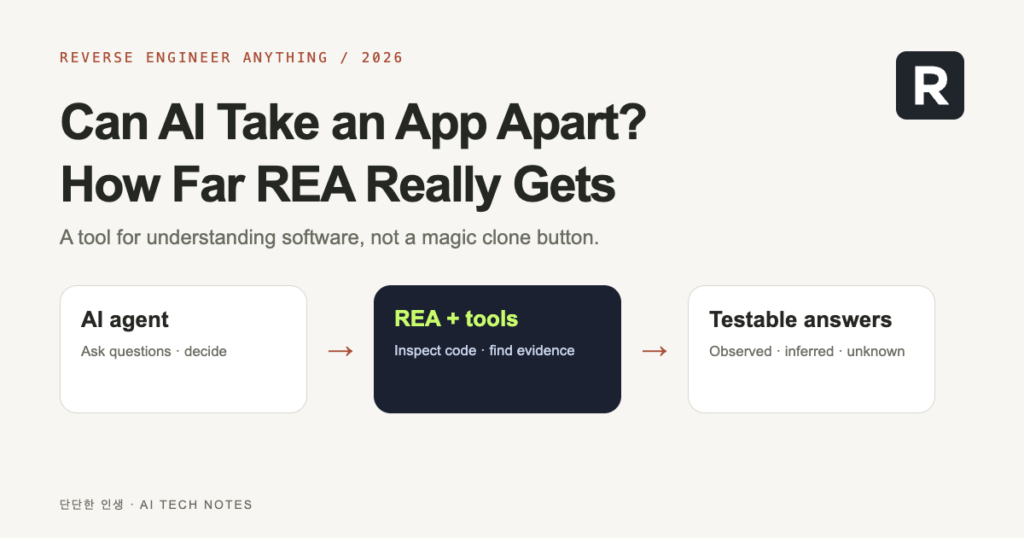The height and width of the screenshot is (538, 1024).
Task: Click the 'Ask questions · decide' caption
Action: [154, 351]
